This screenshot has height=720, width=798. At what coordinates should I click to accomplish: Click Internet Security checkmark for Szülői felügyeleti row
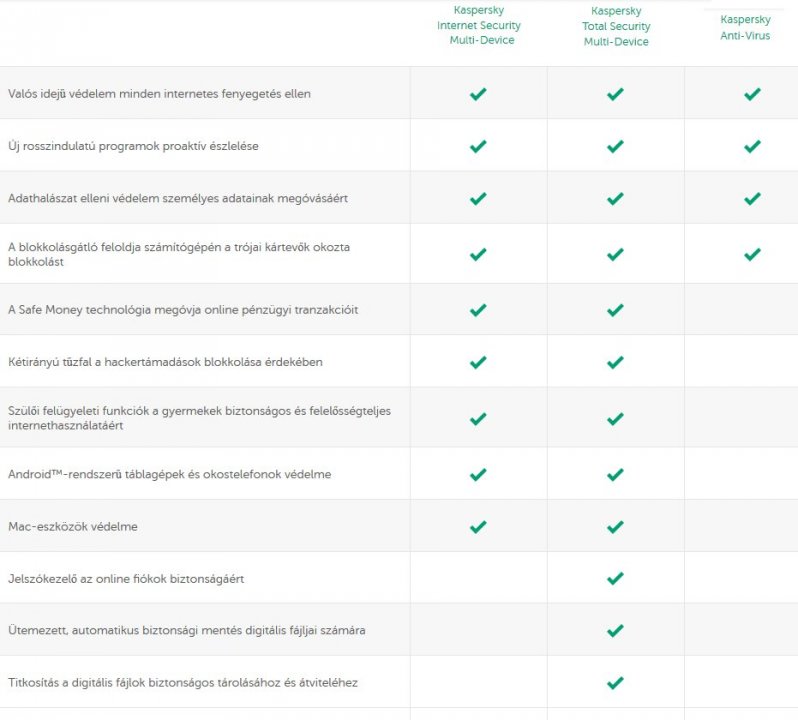478,418
